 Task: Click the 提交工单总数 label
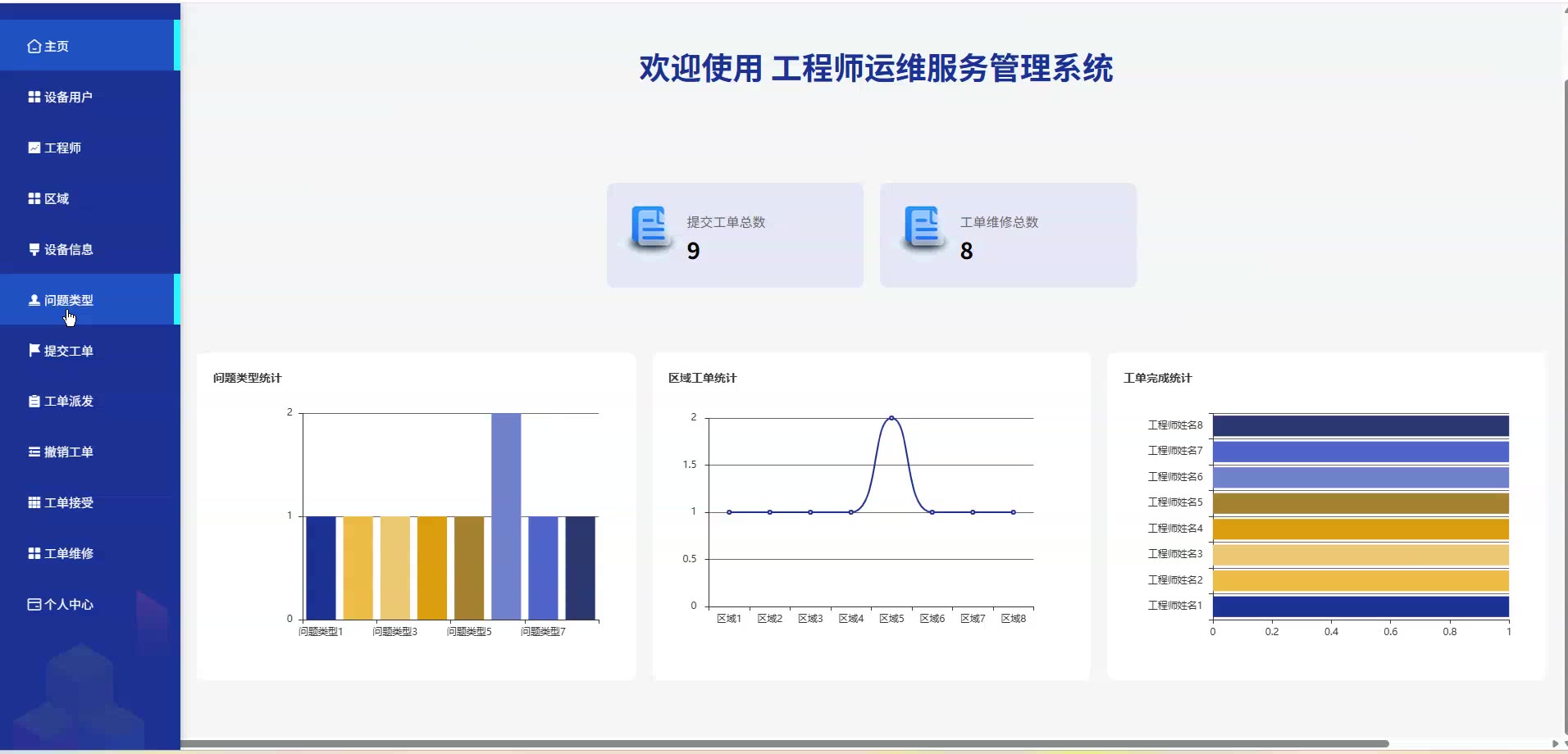click(726, 222)
